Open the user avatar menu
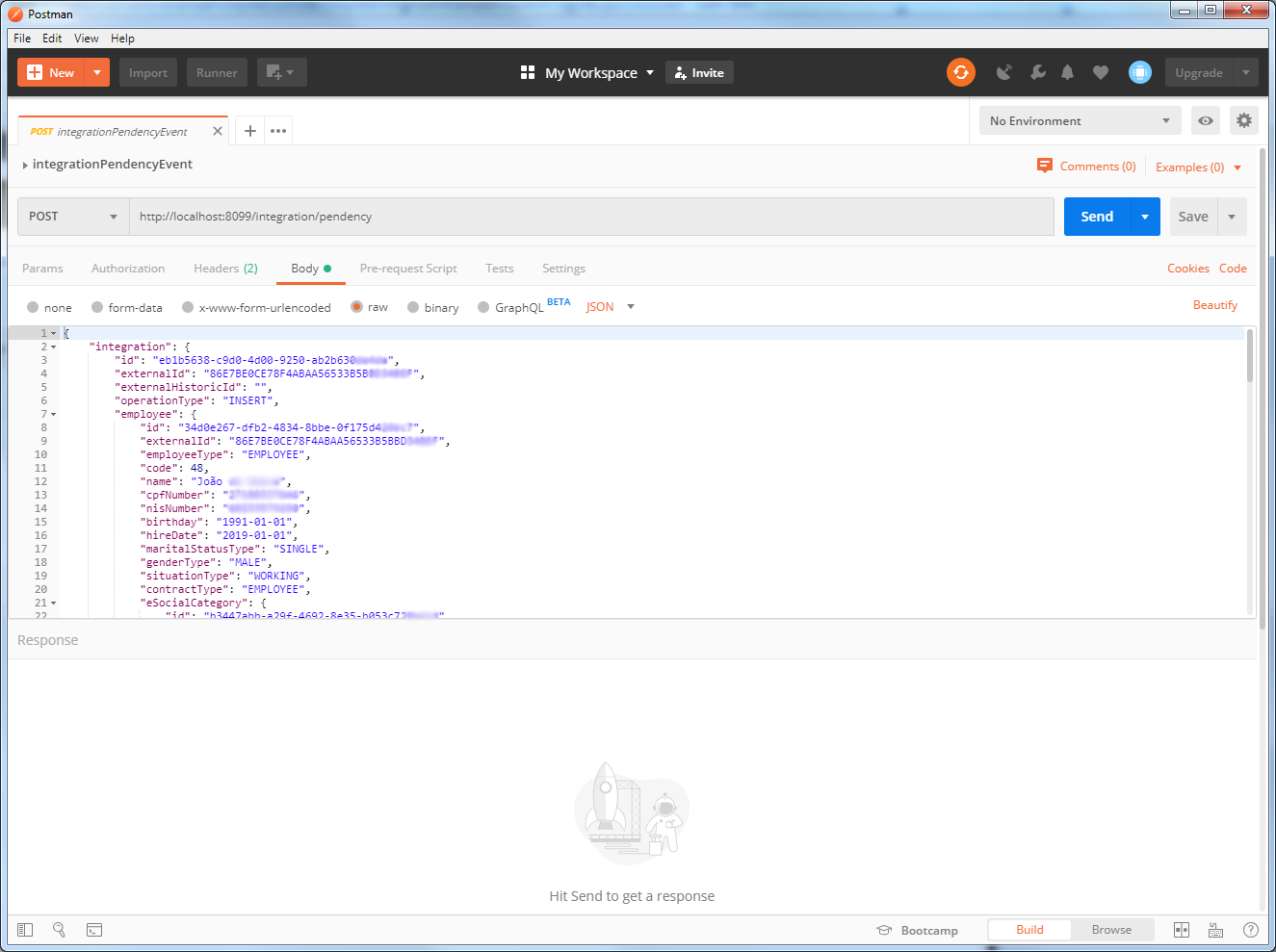Viewport: 1276px width, 952px height. click(x=1140, y=72)
